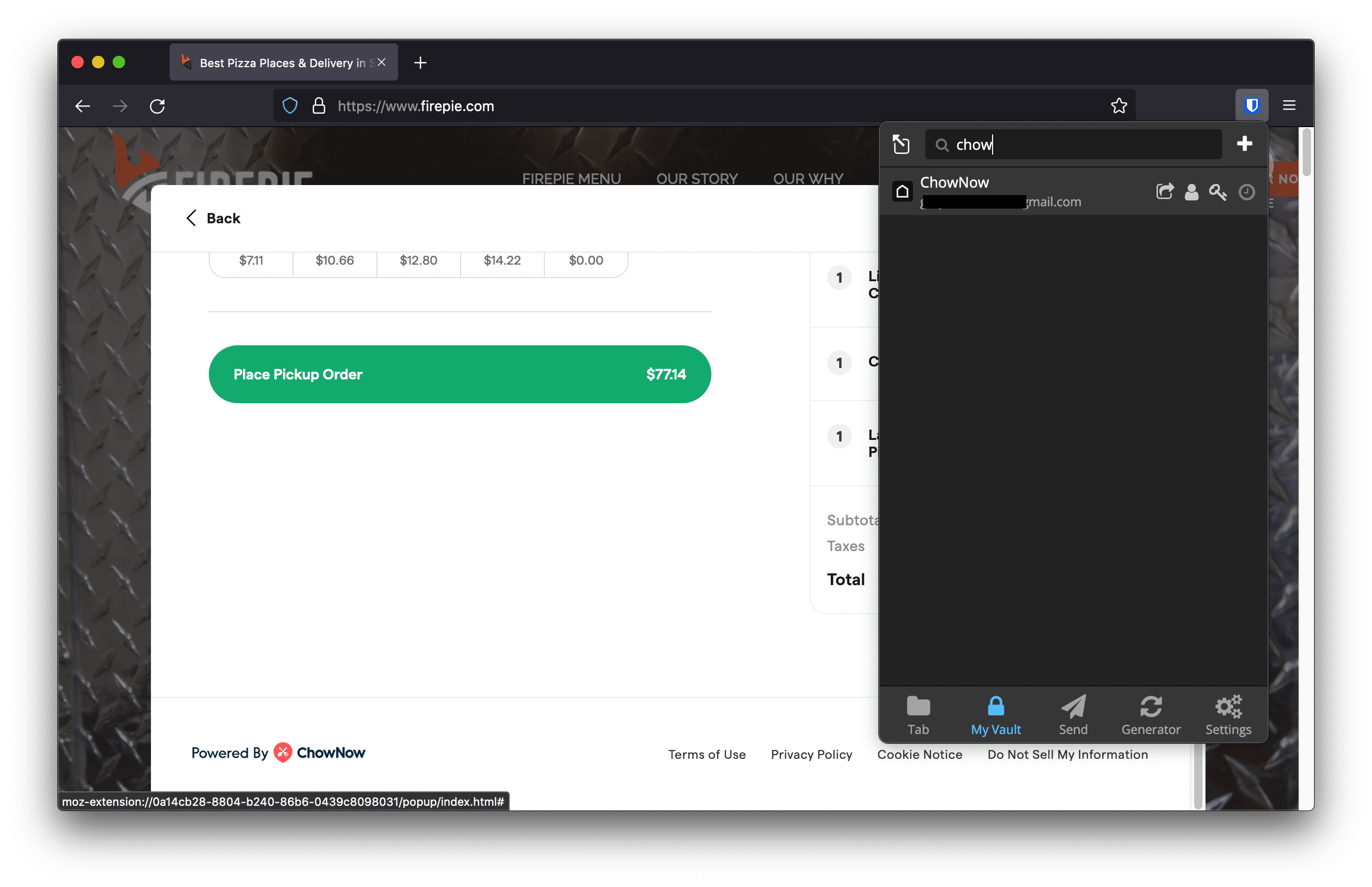1372x887 pixels.
Task: Open the Terms of Use link
Action: 706,755
